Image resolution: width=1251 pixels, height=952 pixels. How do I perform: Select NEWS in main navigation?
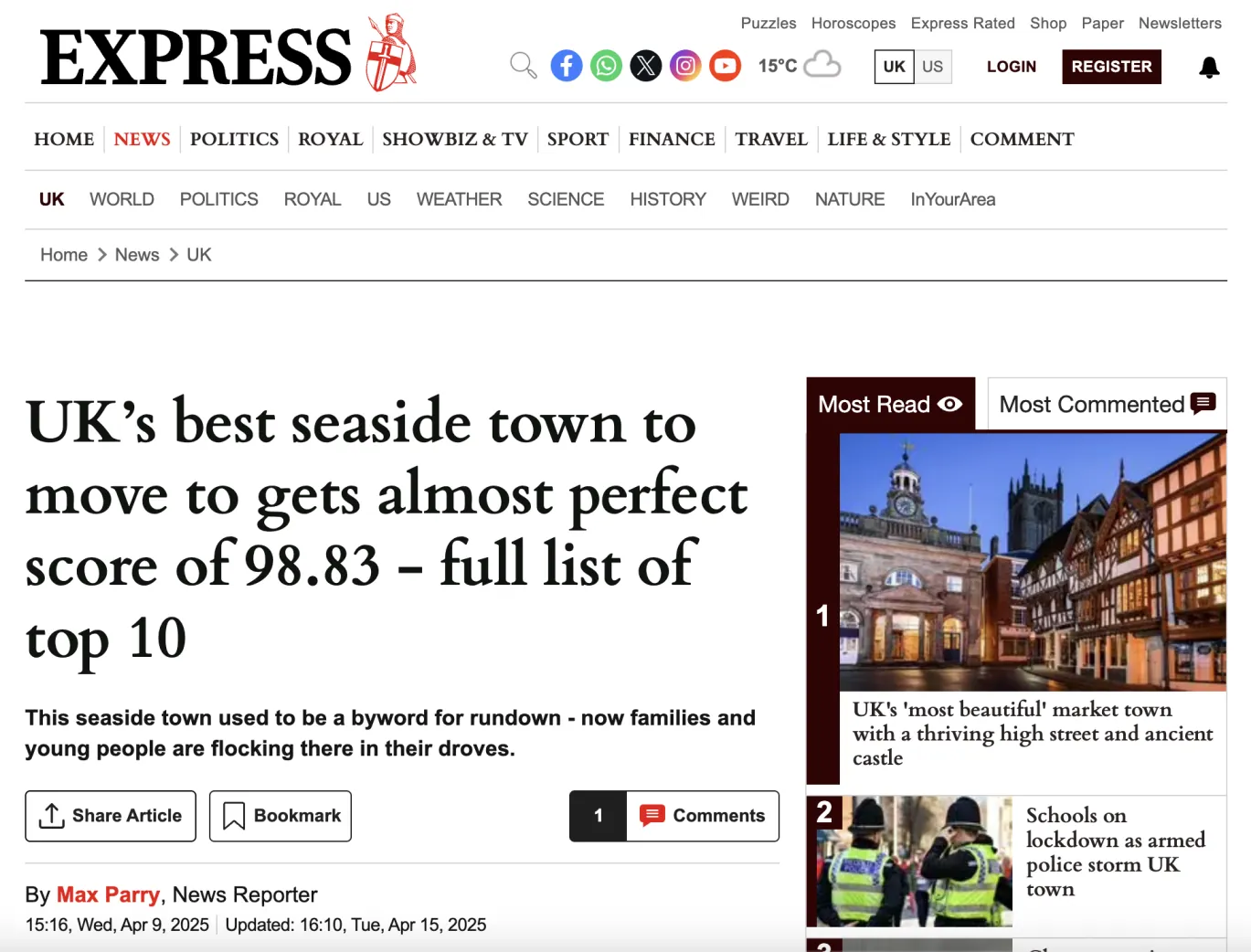142,139
